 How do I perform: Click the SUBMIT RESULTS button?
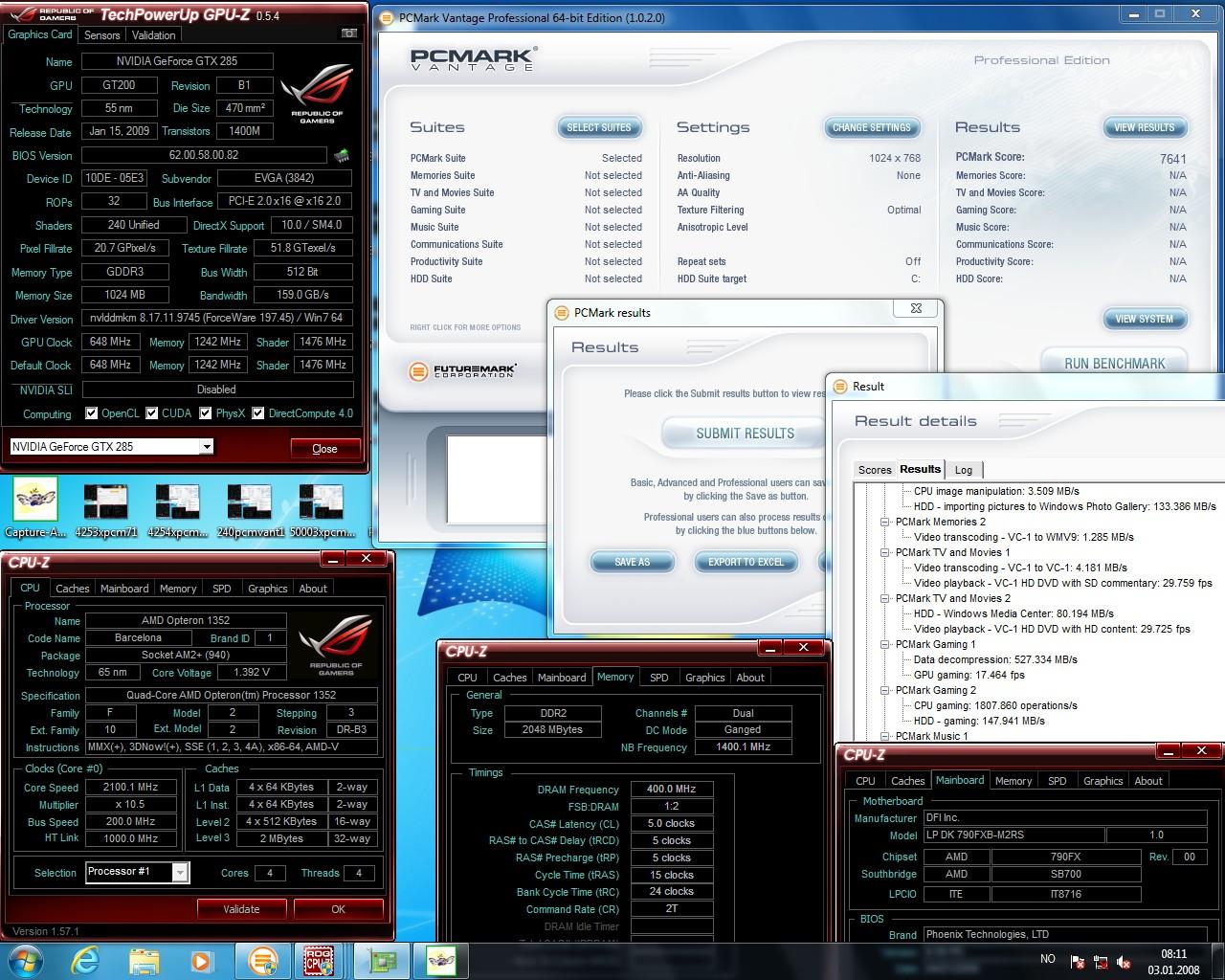pos(745,434)
